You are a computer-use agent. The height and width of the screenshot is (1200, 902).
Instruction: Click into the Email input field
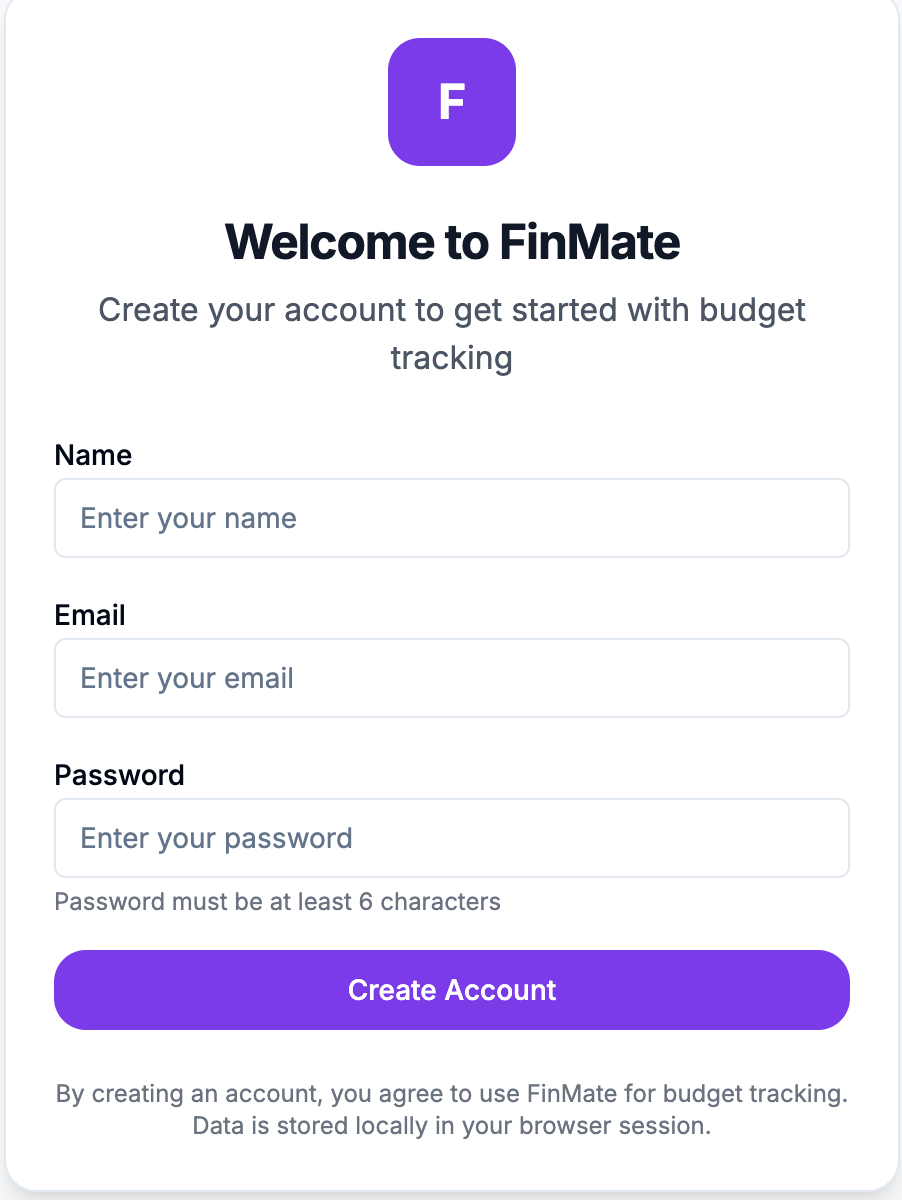pos(452,678)
